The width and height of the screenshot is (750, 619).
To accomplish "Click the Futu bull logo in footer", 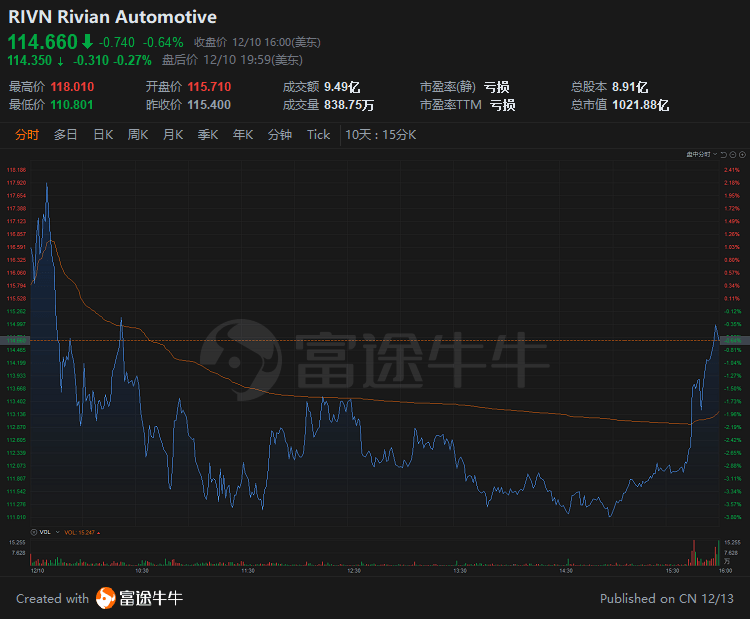I will (106, 598).
